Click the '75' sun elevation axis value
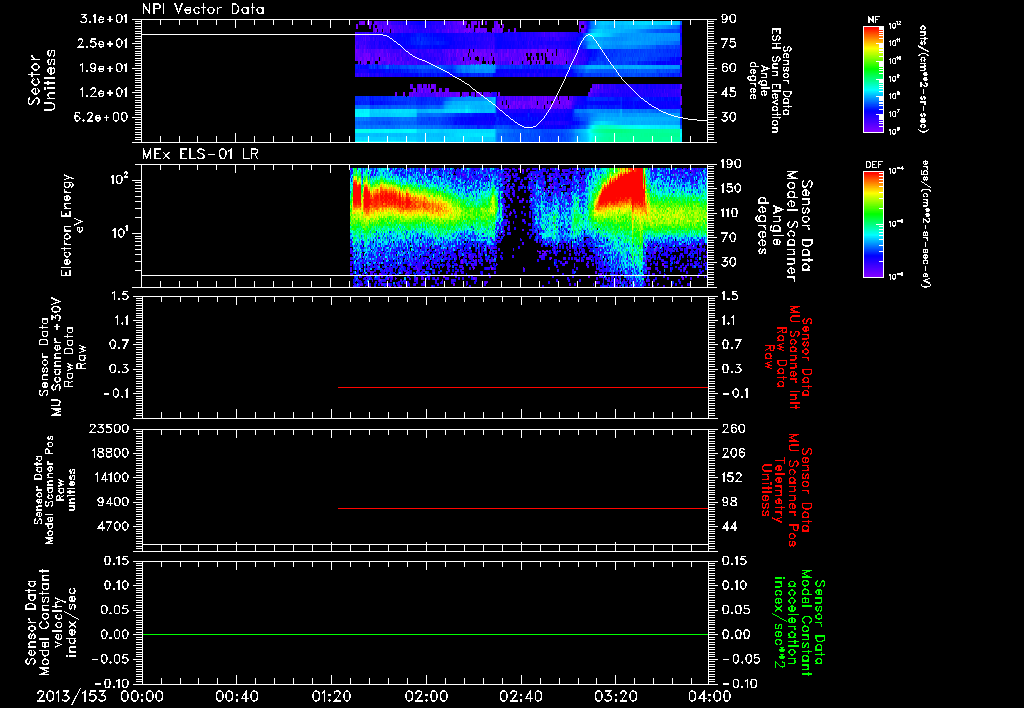Image resolution: width=1024 pixels, height=708 pixels. (729, 43)
